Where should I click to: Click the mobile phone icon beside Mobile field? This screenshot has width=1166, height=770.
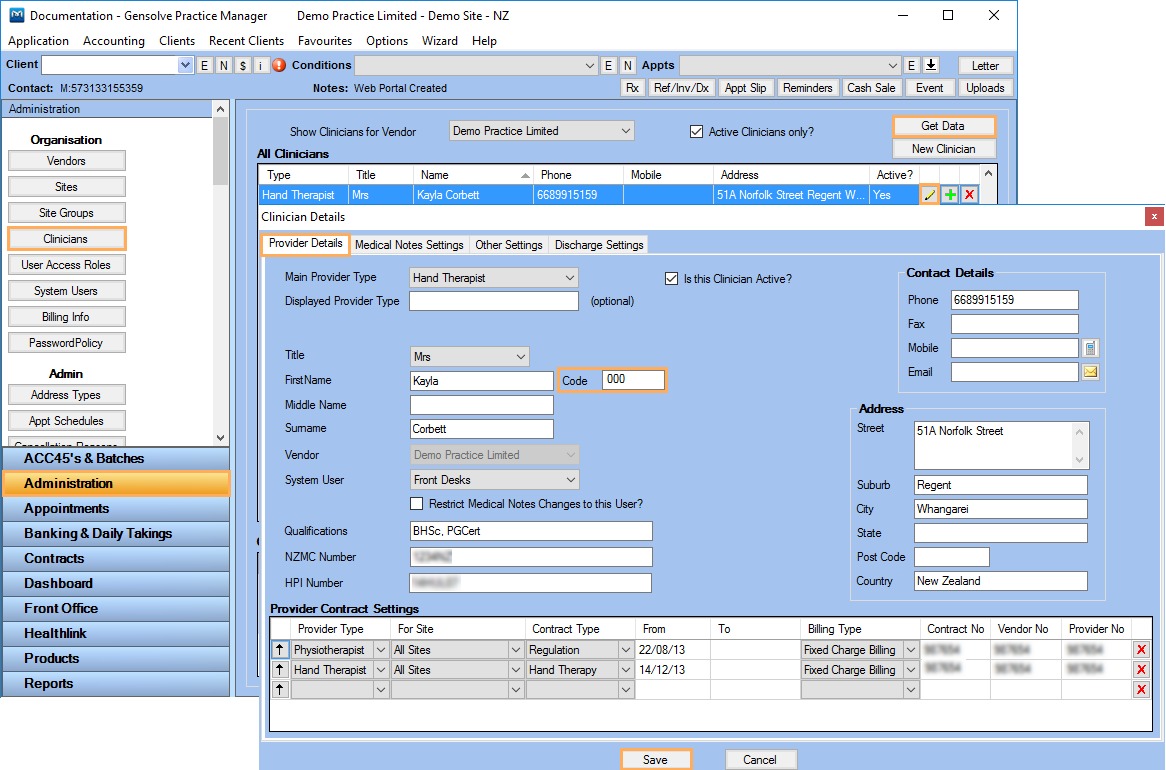[x=1091, y=348]
